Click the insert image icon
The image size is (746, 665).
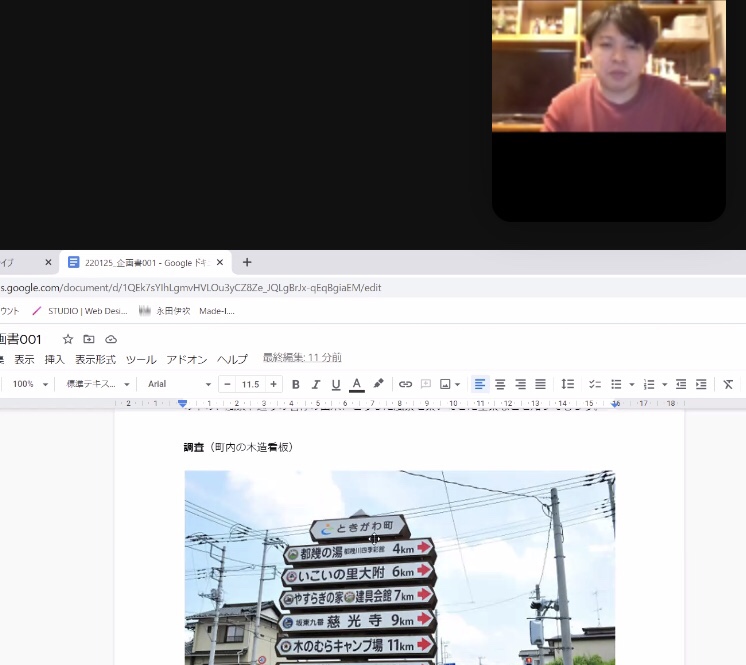tap(445, 384)
